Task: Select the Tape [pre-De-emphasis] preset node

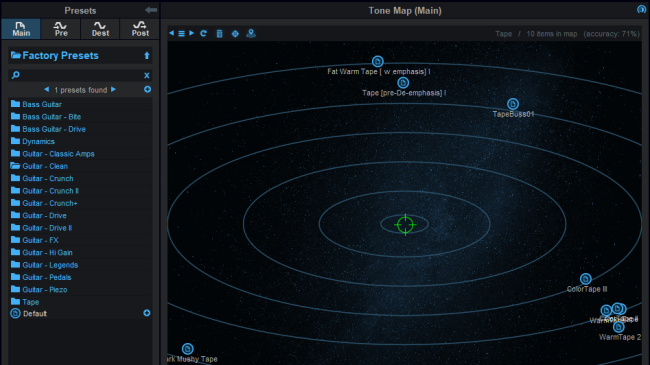Action: (403, 83)
